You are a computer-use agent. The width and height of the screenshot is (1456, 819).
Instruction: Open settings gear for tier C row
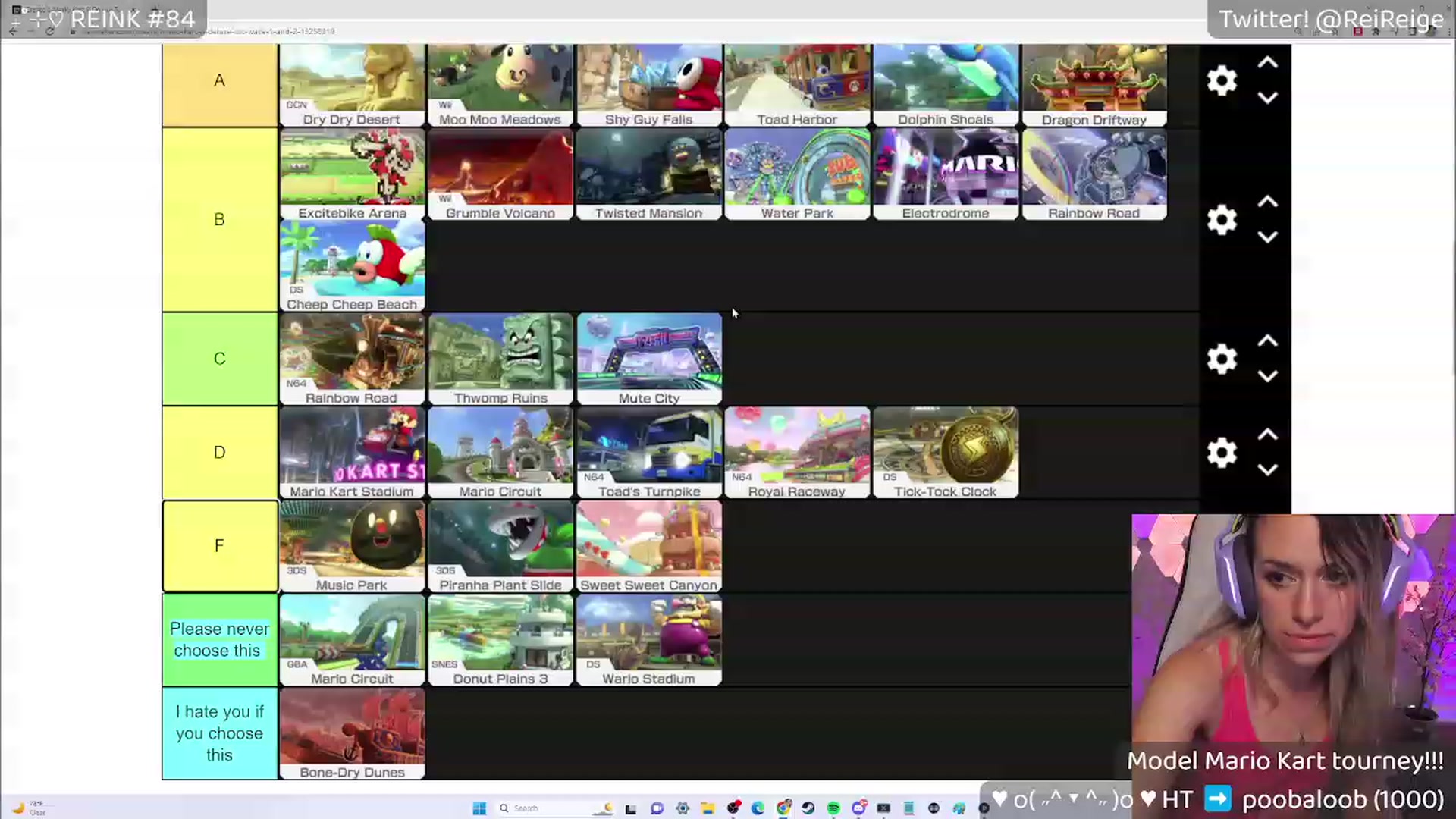[1222, 359]
